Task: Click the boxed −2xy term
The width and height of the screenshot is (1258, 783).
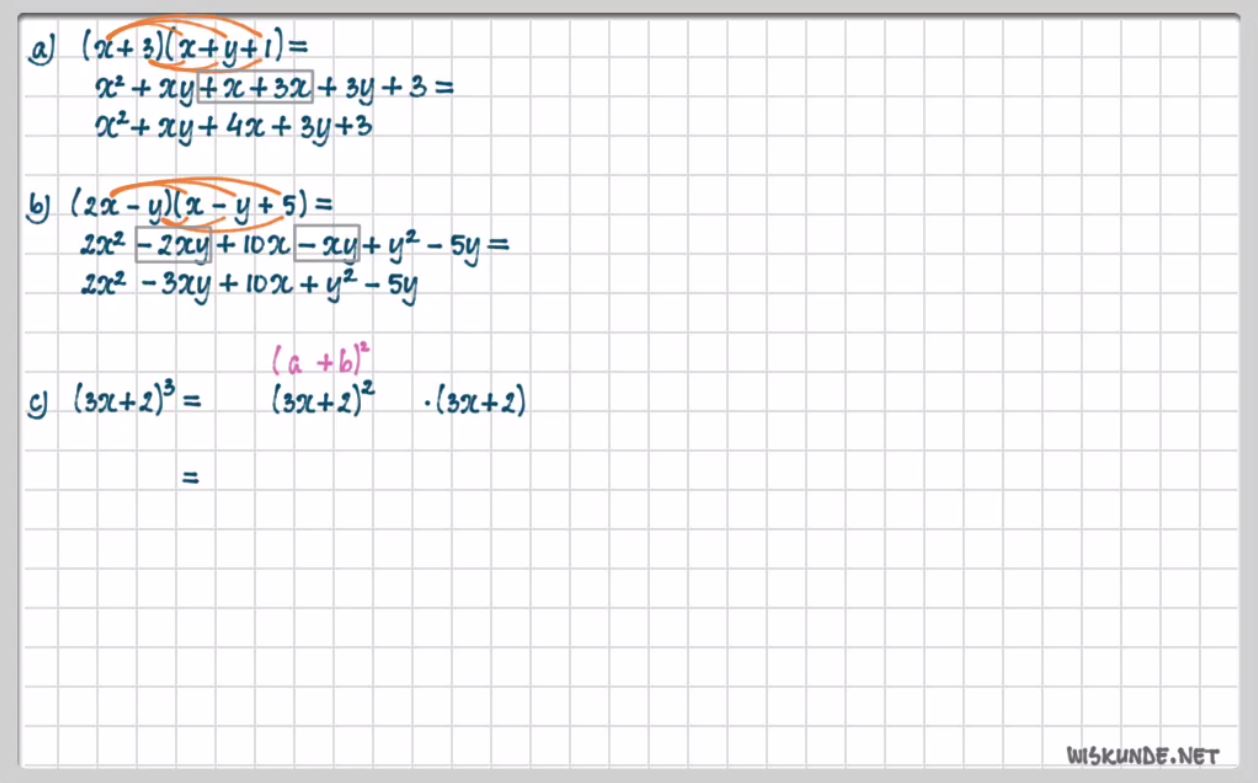Action: 173,245
